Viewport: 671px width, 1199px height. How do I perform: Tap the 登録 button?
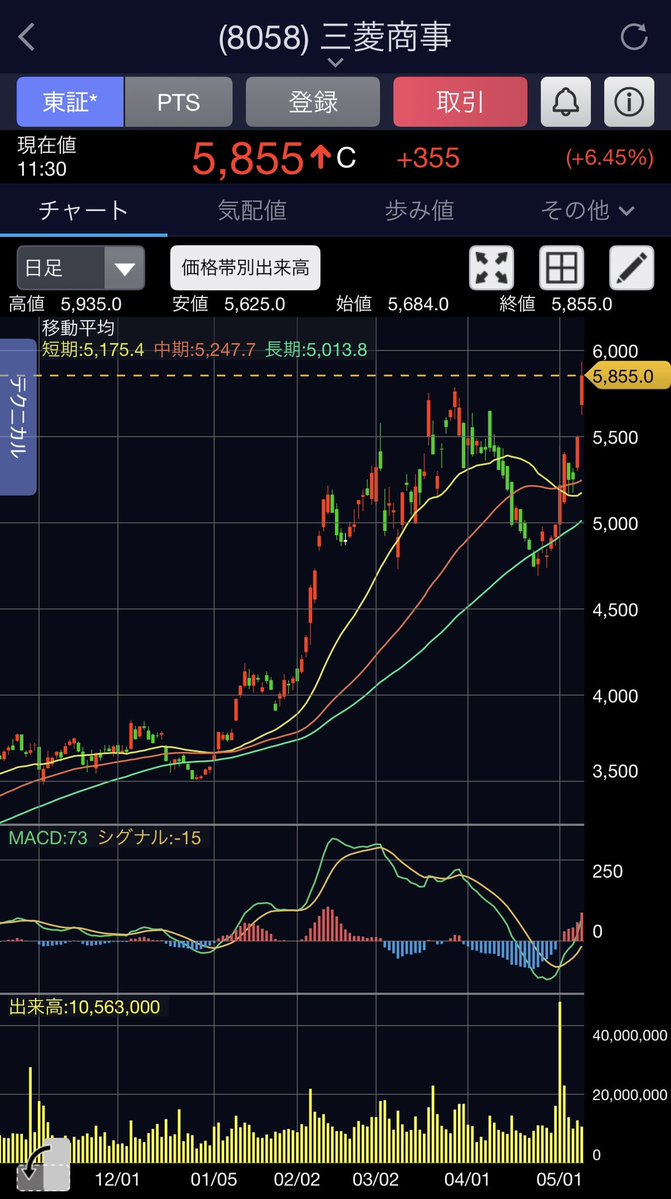(x=313, y=102)
